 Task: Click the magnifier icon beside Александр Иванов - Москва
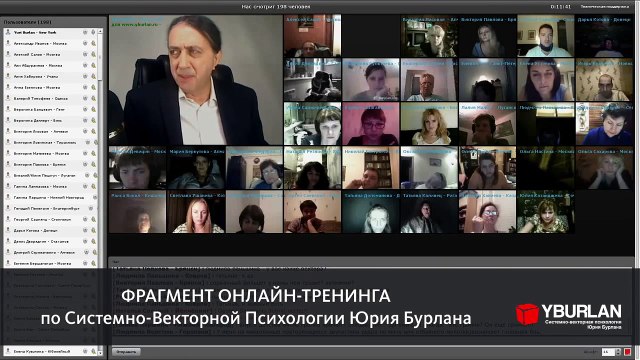click(x=93, y=43)
